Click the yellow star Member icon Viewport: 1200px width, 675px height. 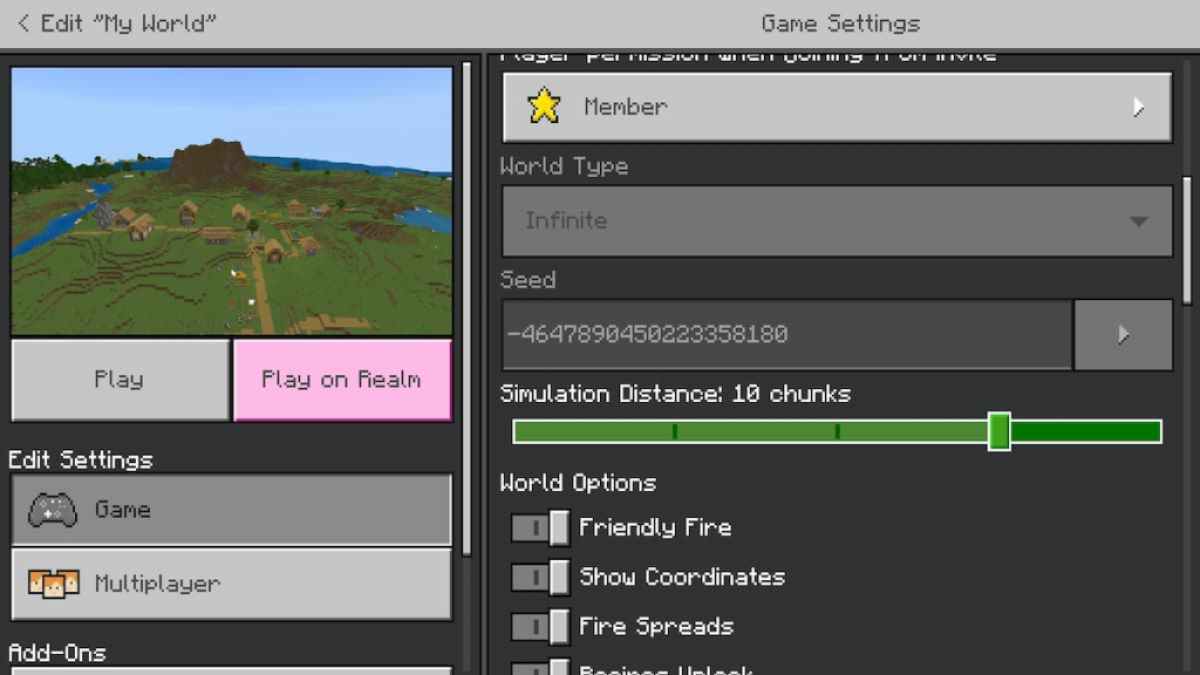coord(544,106)
